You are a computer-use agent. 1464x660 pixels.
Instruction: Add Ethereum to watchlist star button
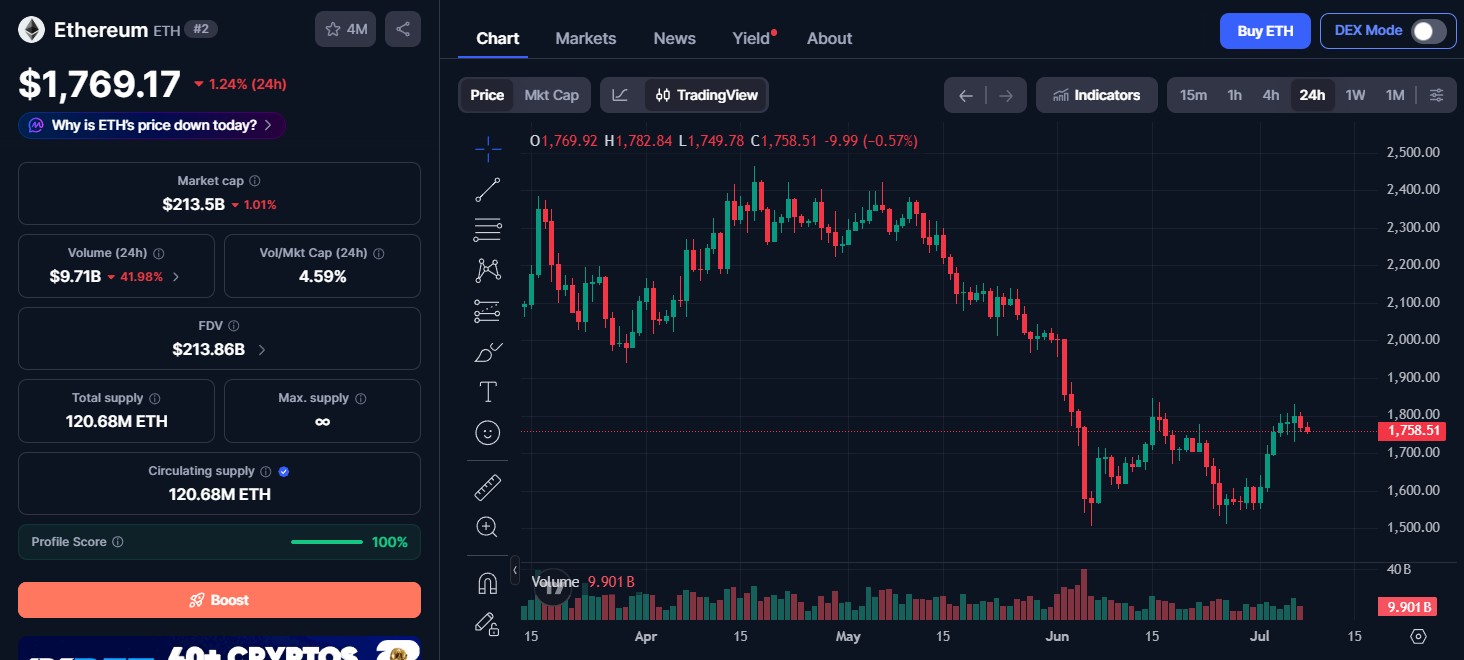pos(345,29)
